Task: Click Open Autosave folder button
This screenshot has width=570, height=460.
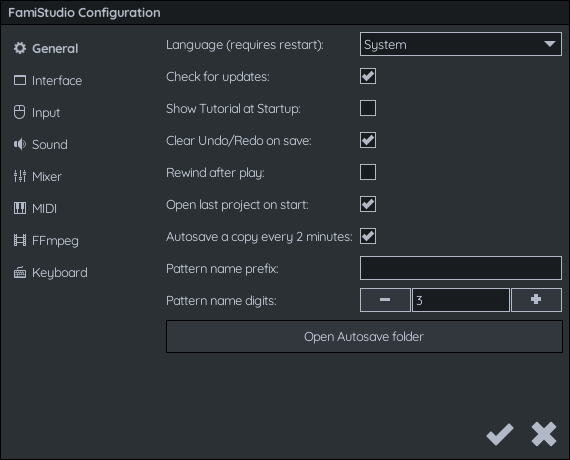Action: (364, 336)
